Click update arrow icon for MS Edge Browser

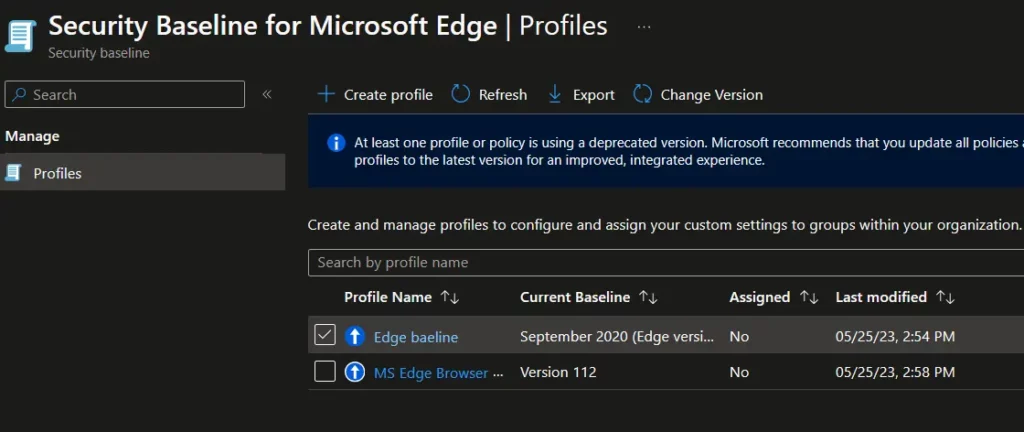[x=355, y=372]
